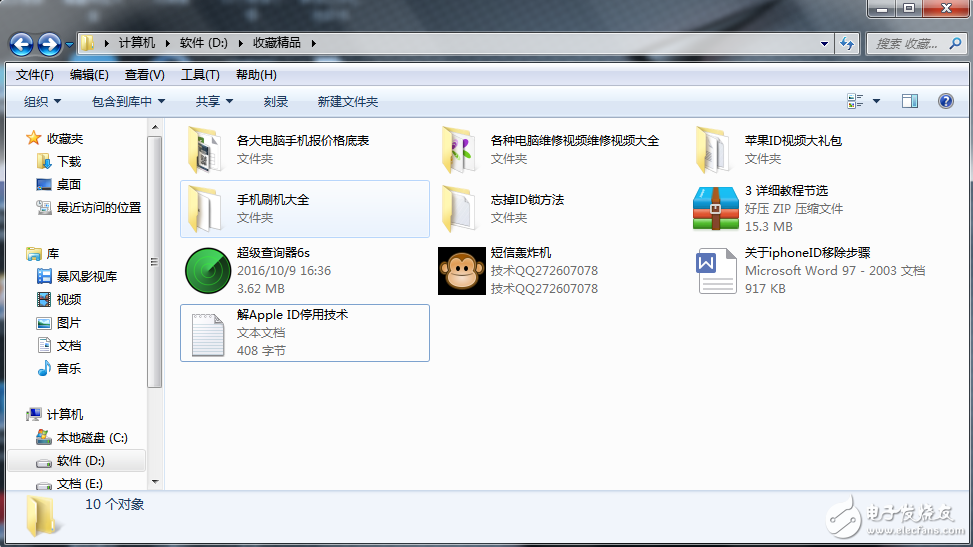This screenshot has height=547, width=973.
Task: Select folder icon of 各大电脑手机报价格底表
Action: click(205, 150)
